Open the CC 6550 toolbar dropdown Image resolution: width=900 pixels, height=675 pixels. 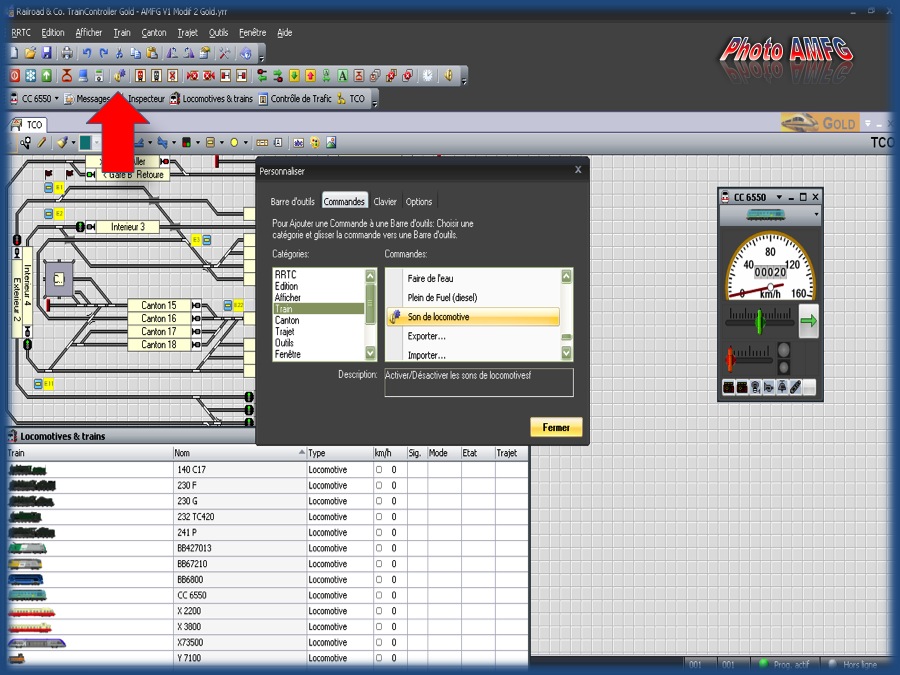(x=56, y=99)
